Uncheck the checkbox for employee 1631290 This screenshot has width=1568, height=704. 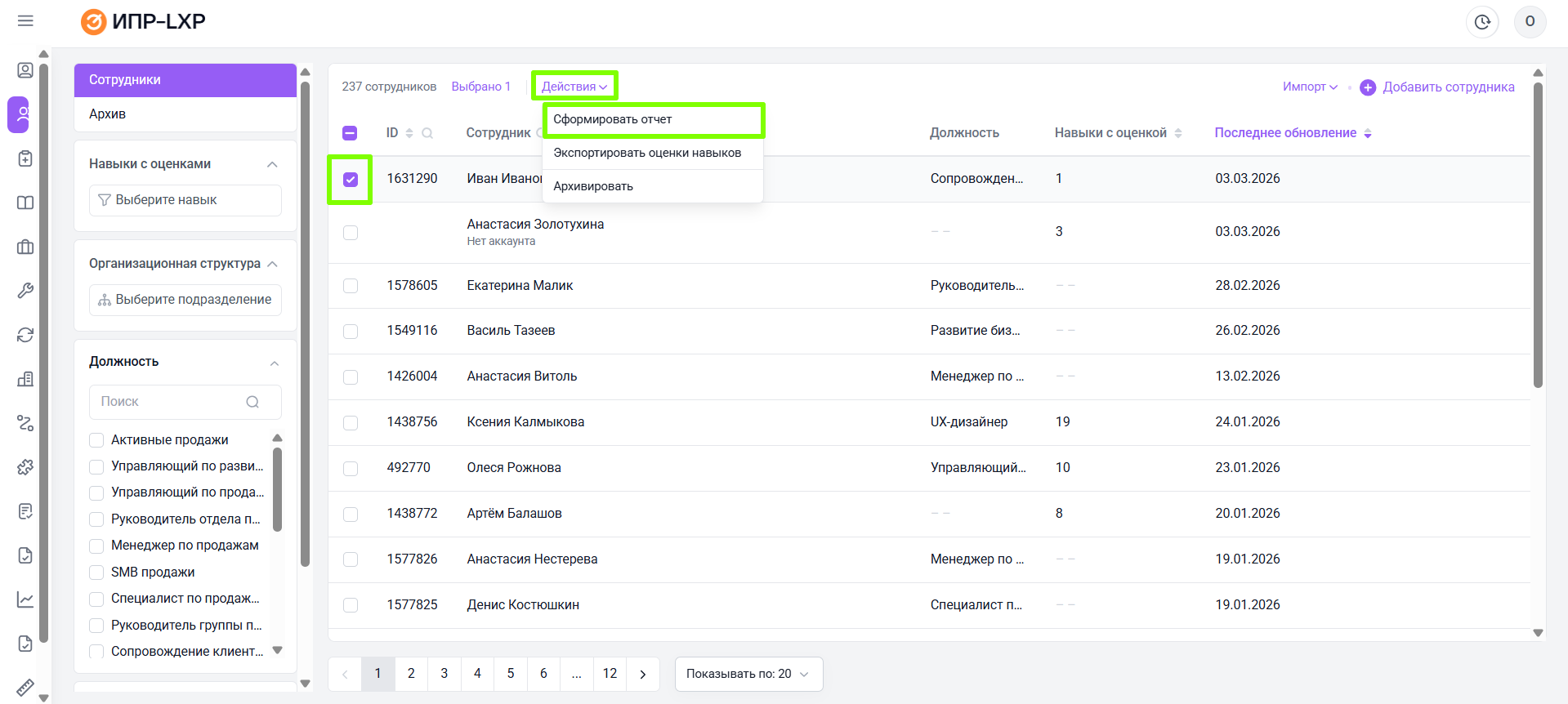point(351,180)
